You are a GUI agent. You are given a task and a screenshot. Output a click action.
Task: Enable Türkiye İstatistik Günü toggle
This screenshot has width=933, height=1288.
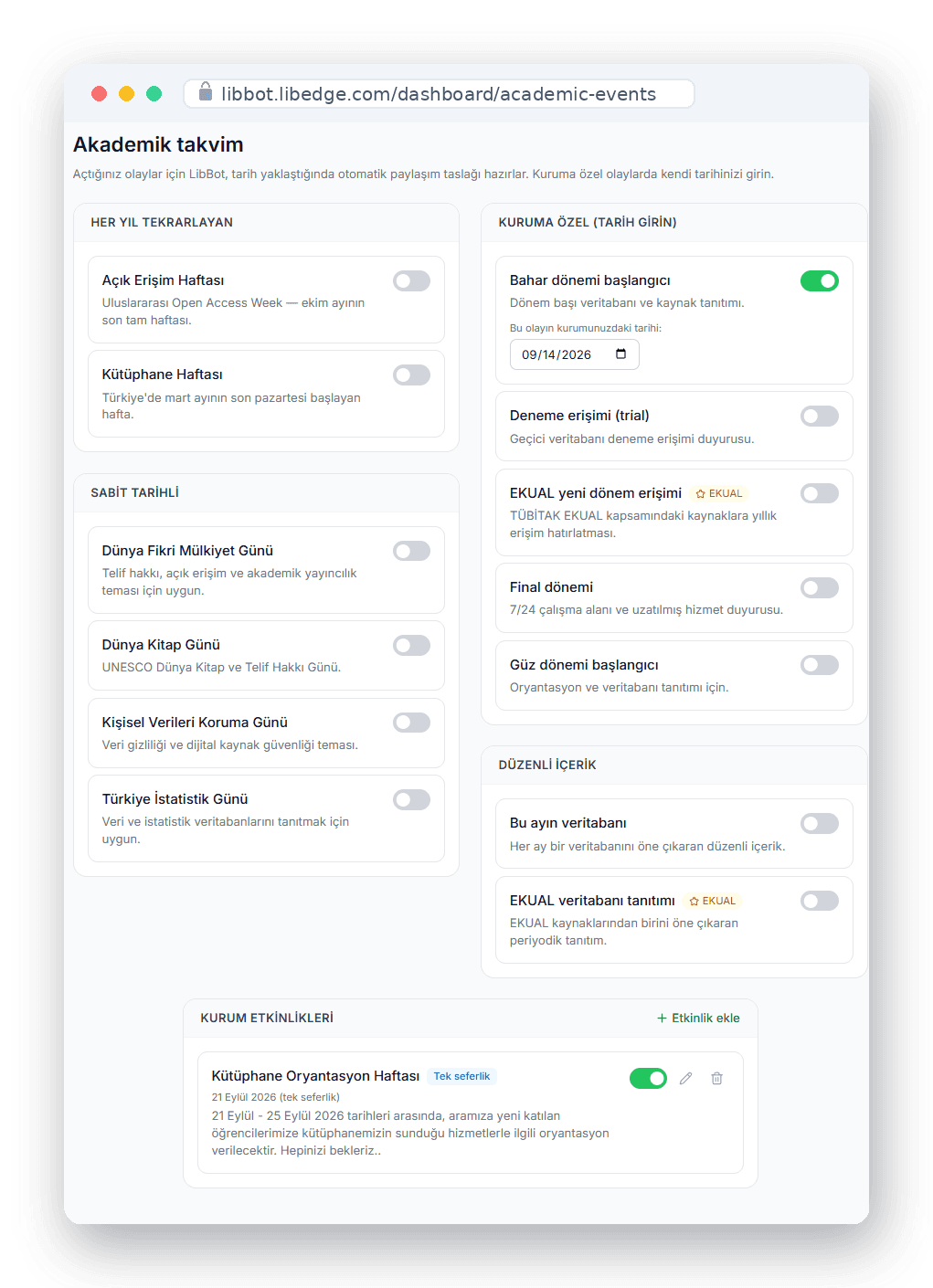(411, 800)
